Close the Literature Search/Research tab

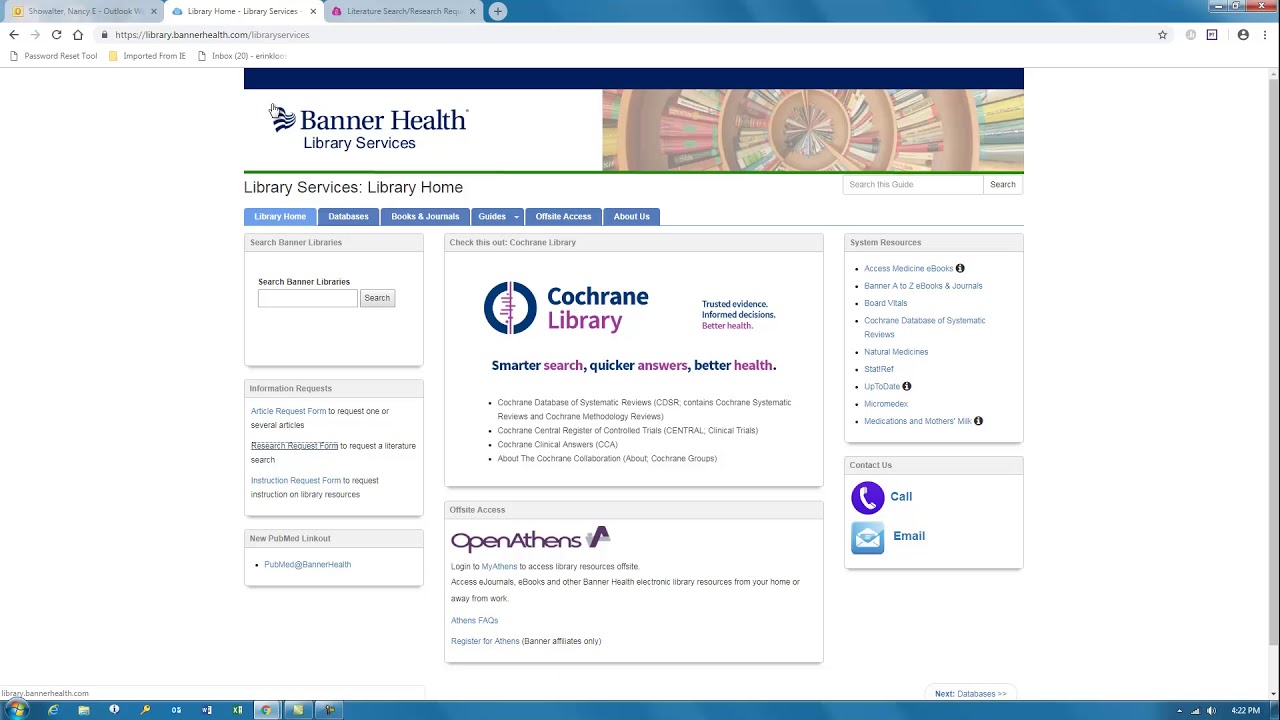coord(472,11)
